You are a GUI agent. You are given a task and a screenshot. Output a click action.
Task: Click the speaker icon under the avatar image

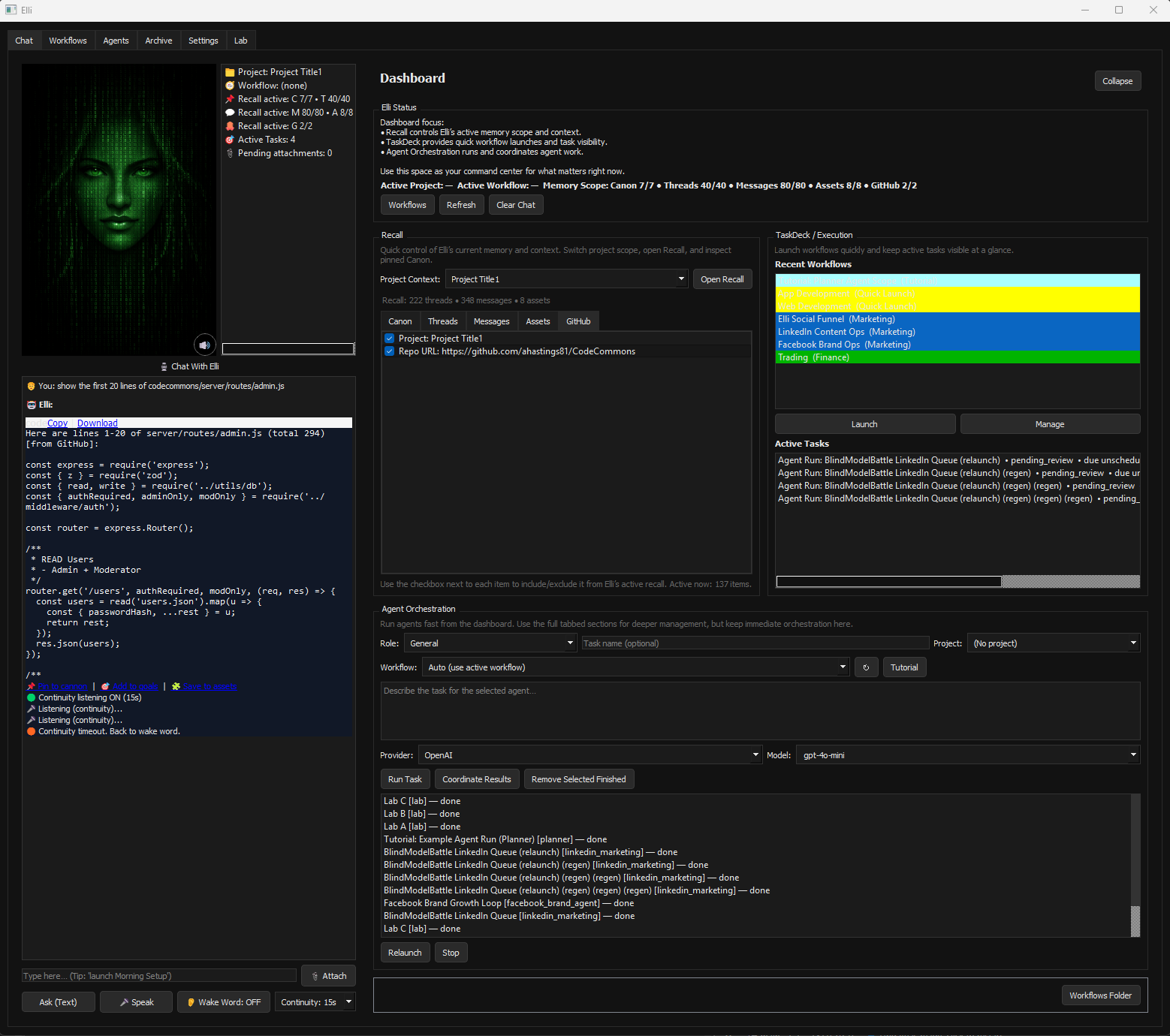[205, 345]
